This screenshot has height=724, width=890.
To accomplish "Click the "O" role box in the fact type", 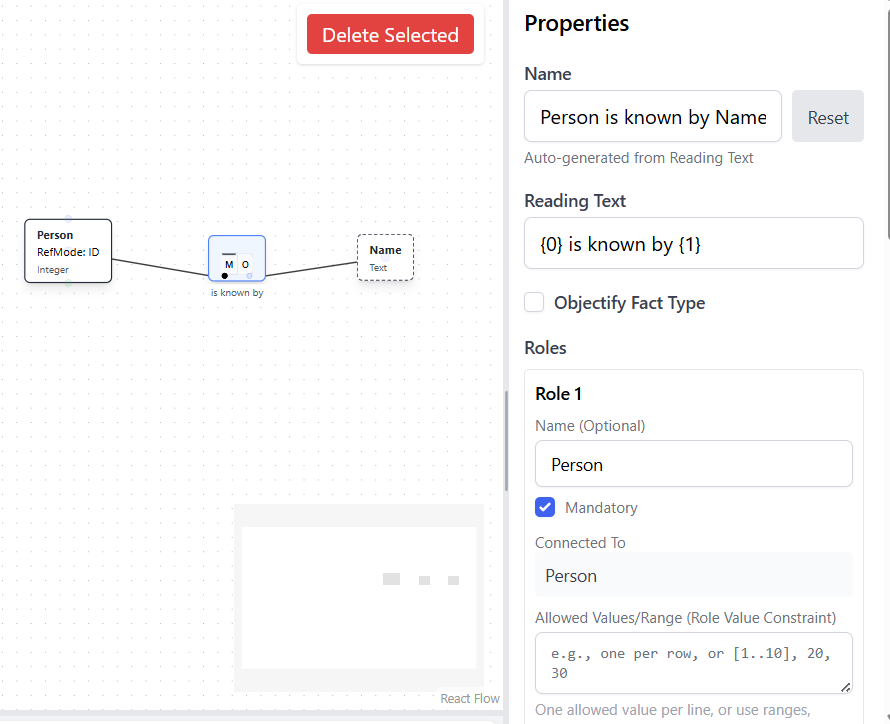I will (245, 264).
